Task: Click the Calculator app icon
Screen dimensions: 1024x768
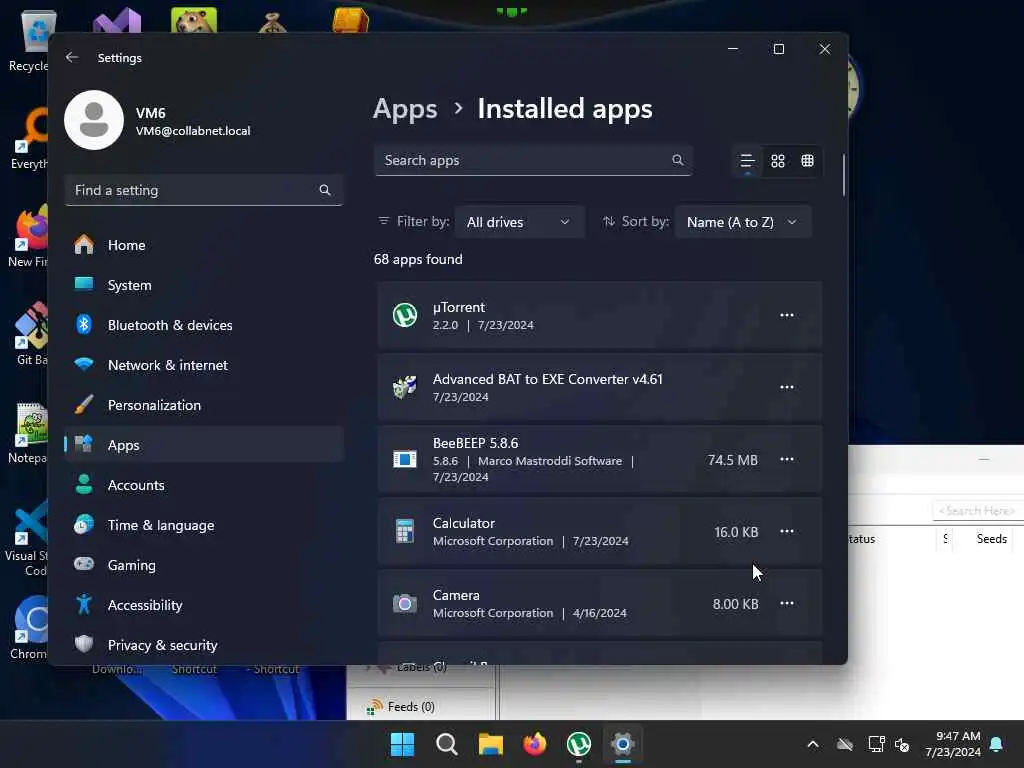Action: coord(405,531)
